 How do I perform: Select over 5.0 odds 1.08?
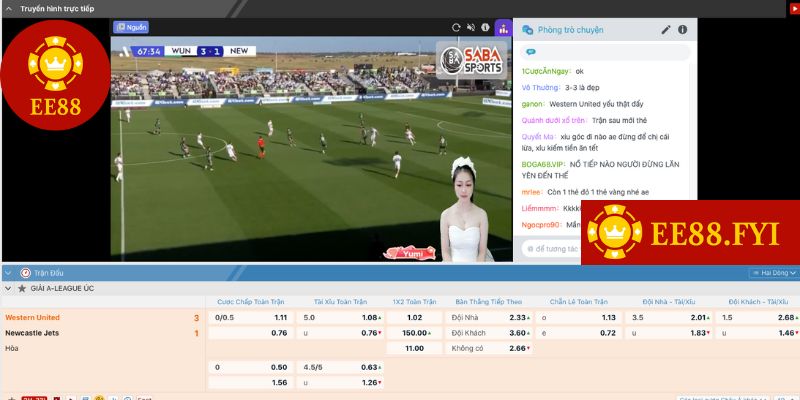coord(340,317)
